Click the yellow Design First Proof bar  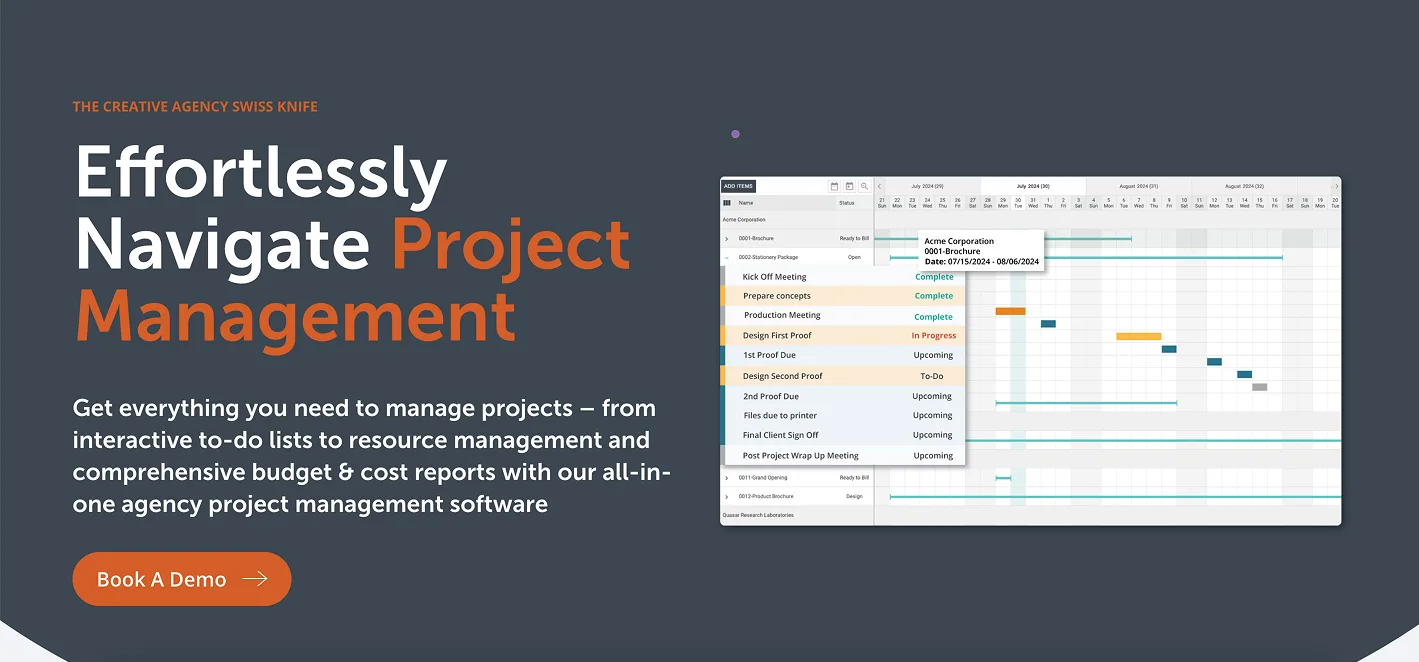(1138, 336)
